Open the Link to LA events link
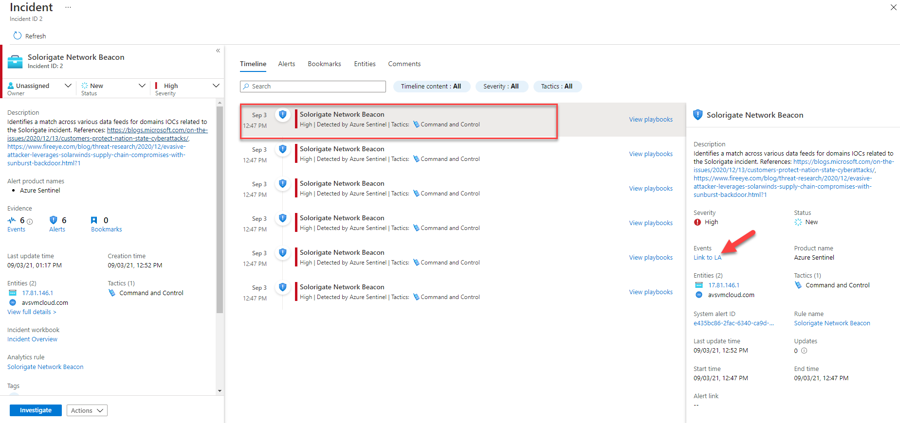Viewport: 900px width, 423px height. click(x=707, y=258)
